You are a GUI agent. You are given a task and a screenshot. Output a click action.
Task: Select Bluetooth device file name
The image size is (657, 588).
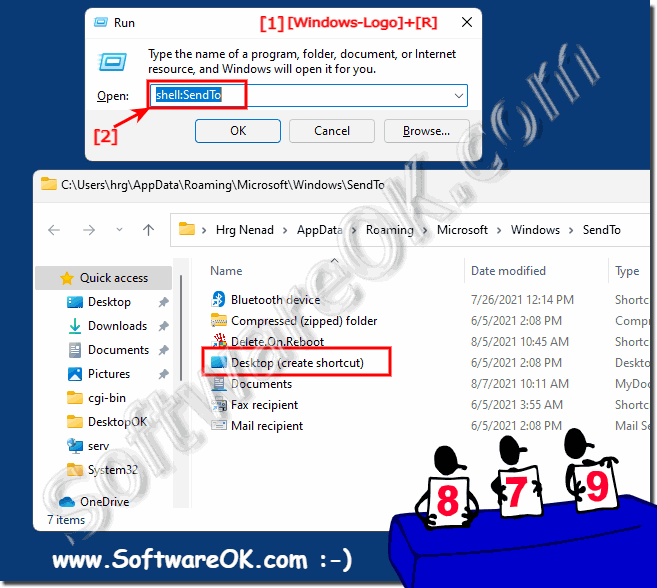[x=275, y=300]
